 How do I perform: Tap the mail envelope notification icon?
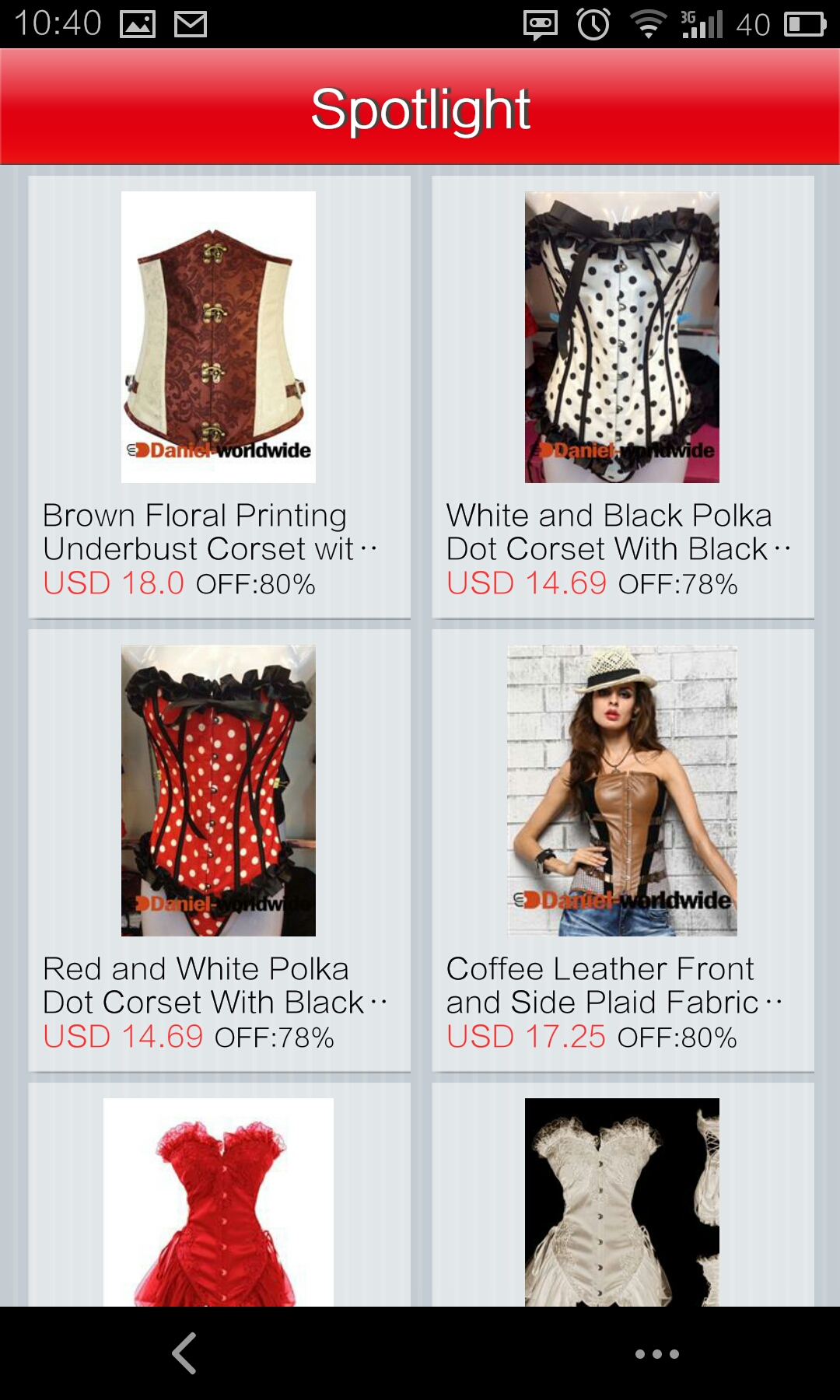191,24
